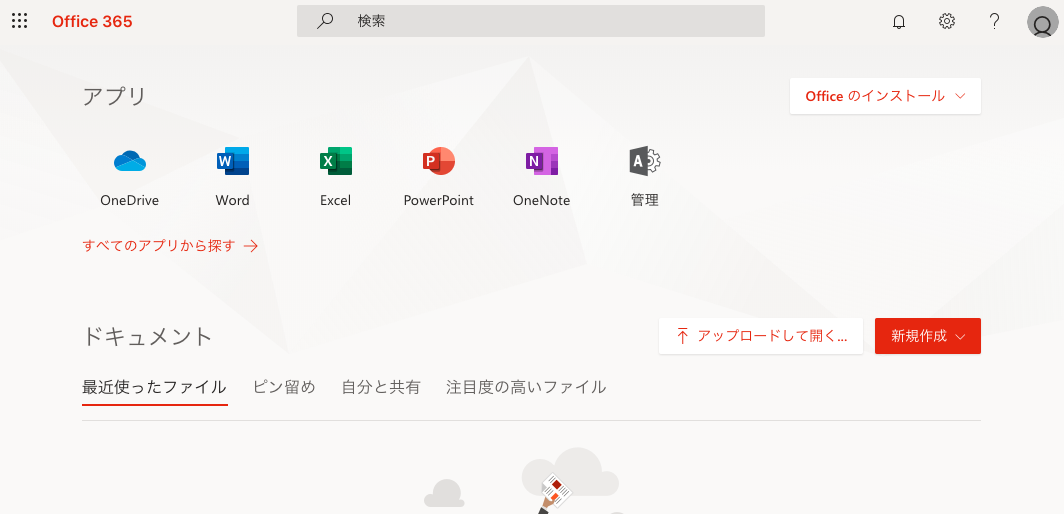Open the notifications bell
The image size is (1064, 514).
coord(899,22)
